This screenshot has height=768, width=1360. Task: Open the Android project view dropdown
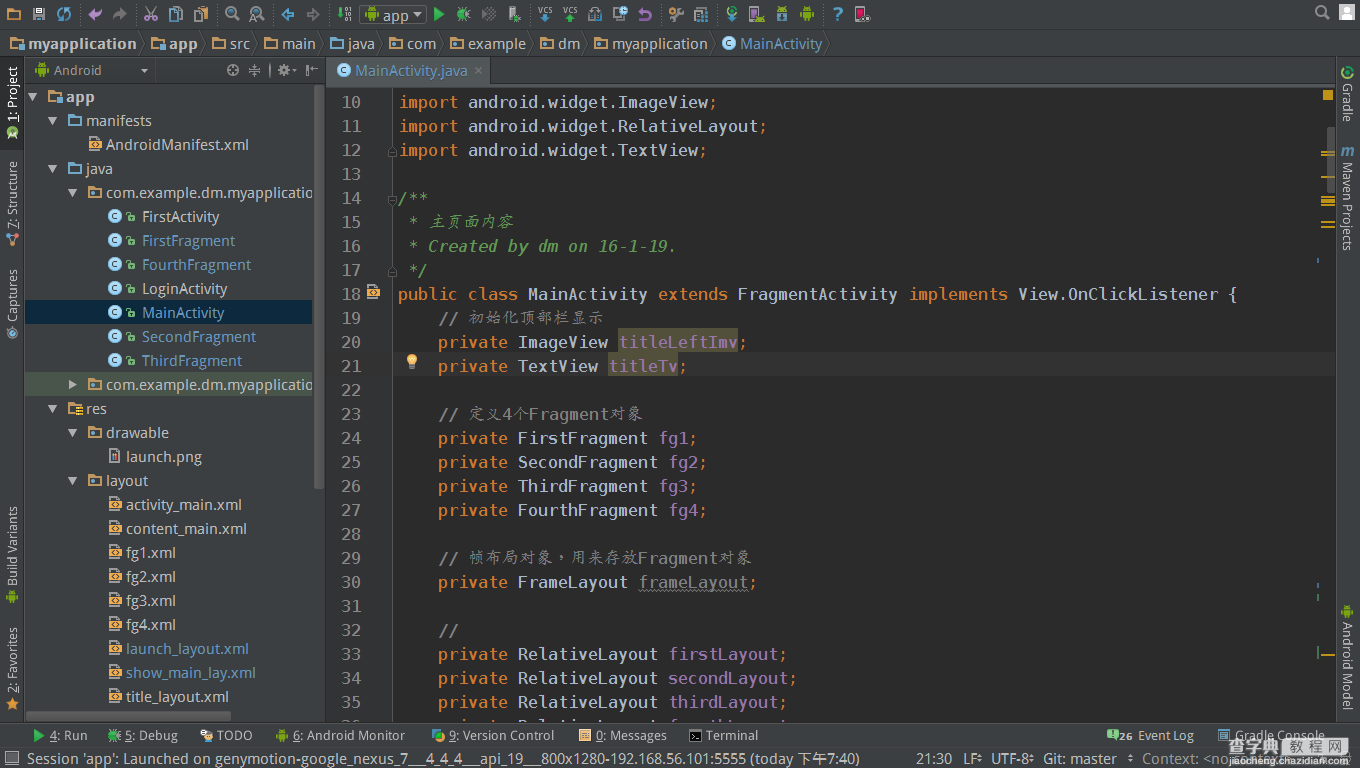coord(92,70)
